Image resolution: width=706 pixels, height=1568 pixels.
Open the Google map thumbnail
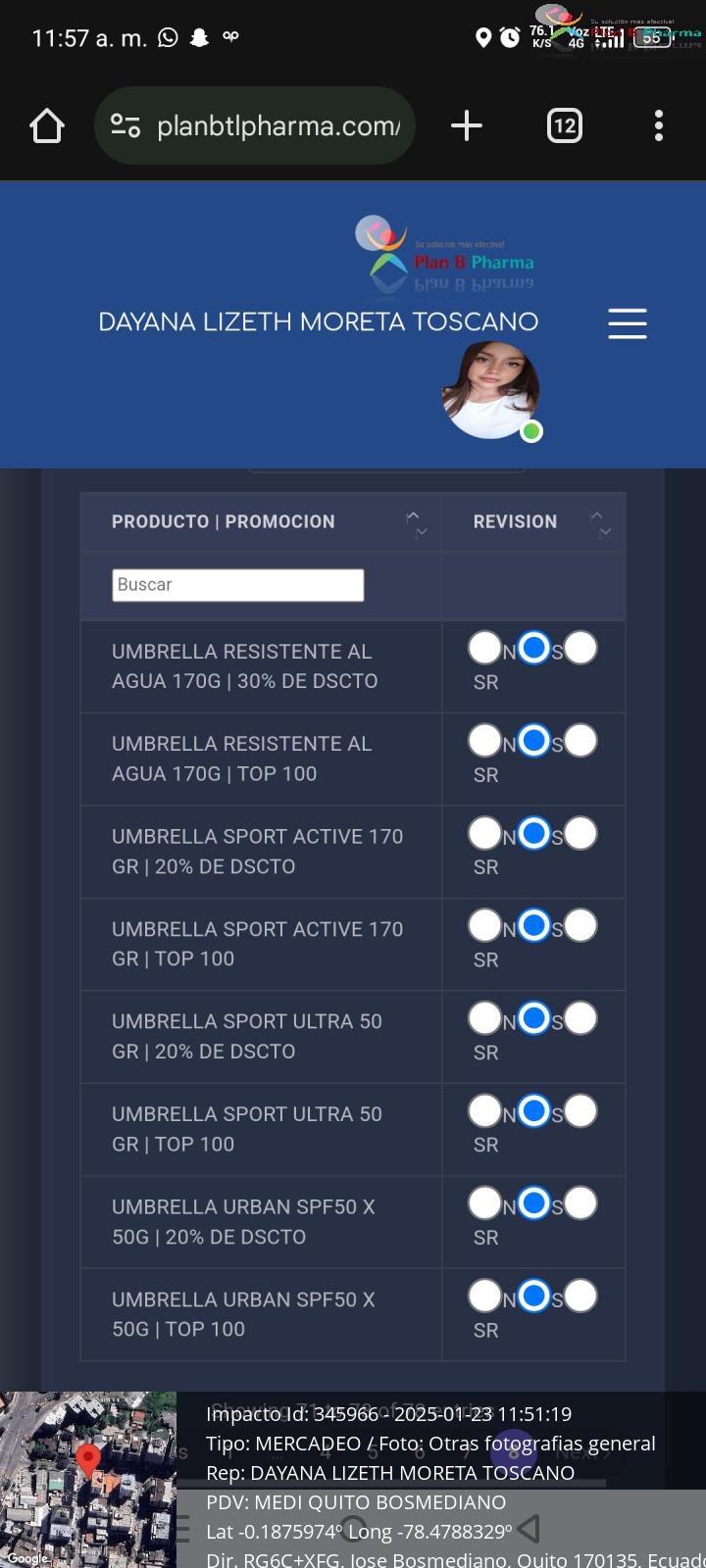tap(88, 1480)
